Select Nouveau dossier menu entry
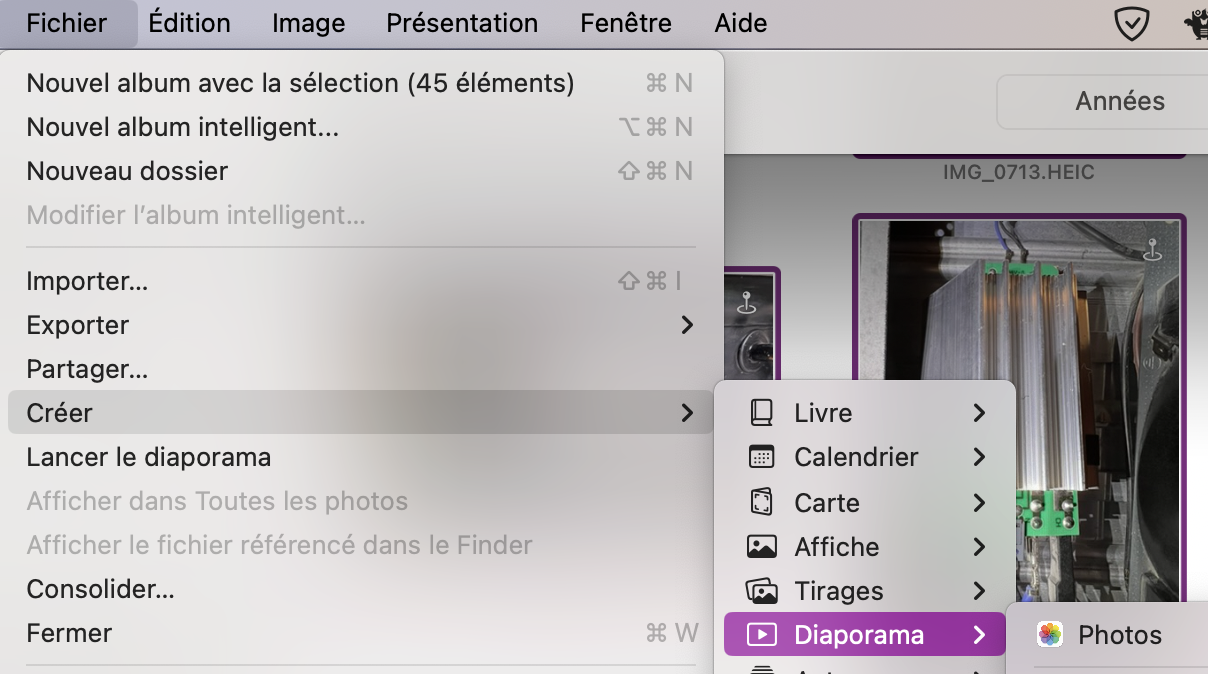 (127, 171)
